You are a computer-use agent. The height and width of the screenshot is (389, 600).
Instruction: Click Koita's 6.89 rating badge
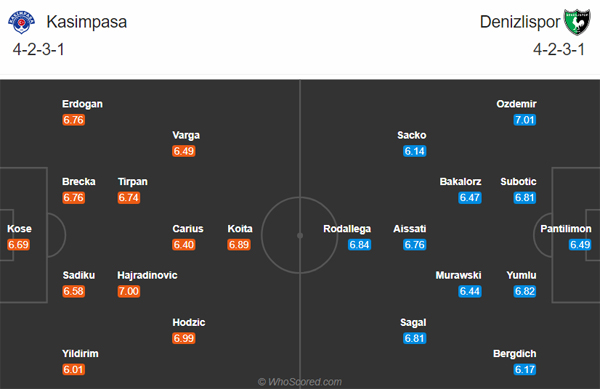(239, 244)
